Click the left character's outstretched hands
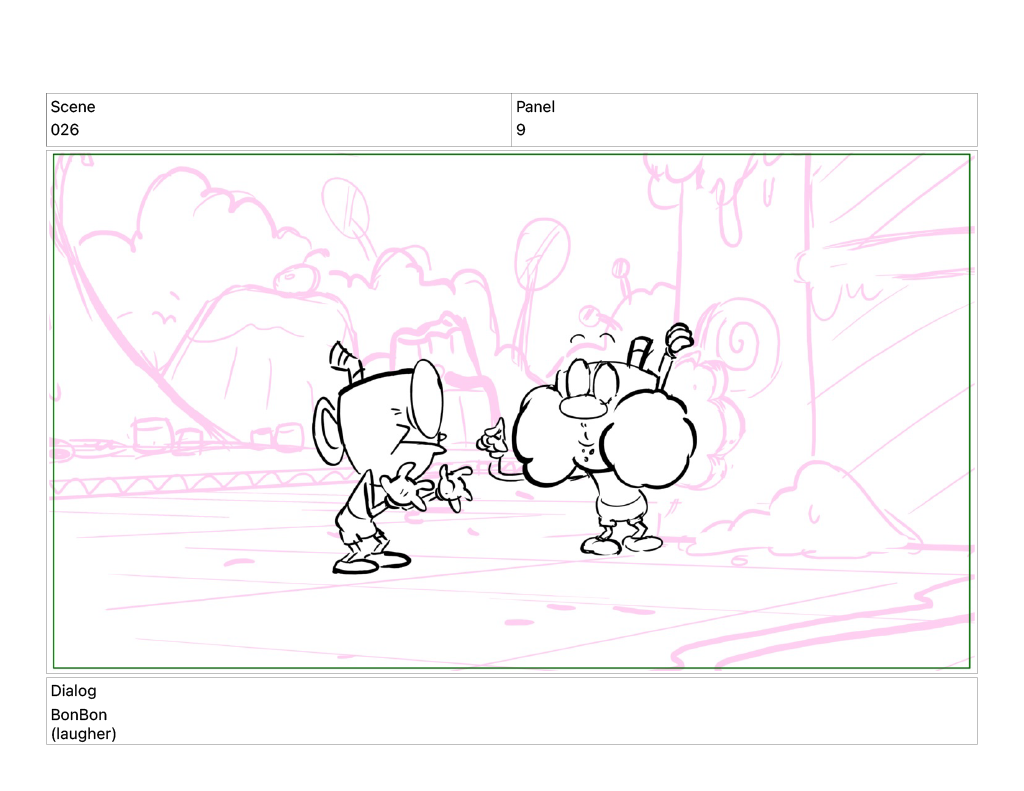 pos(430,490)
